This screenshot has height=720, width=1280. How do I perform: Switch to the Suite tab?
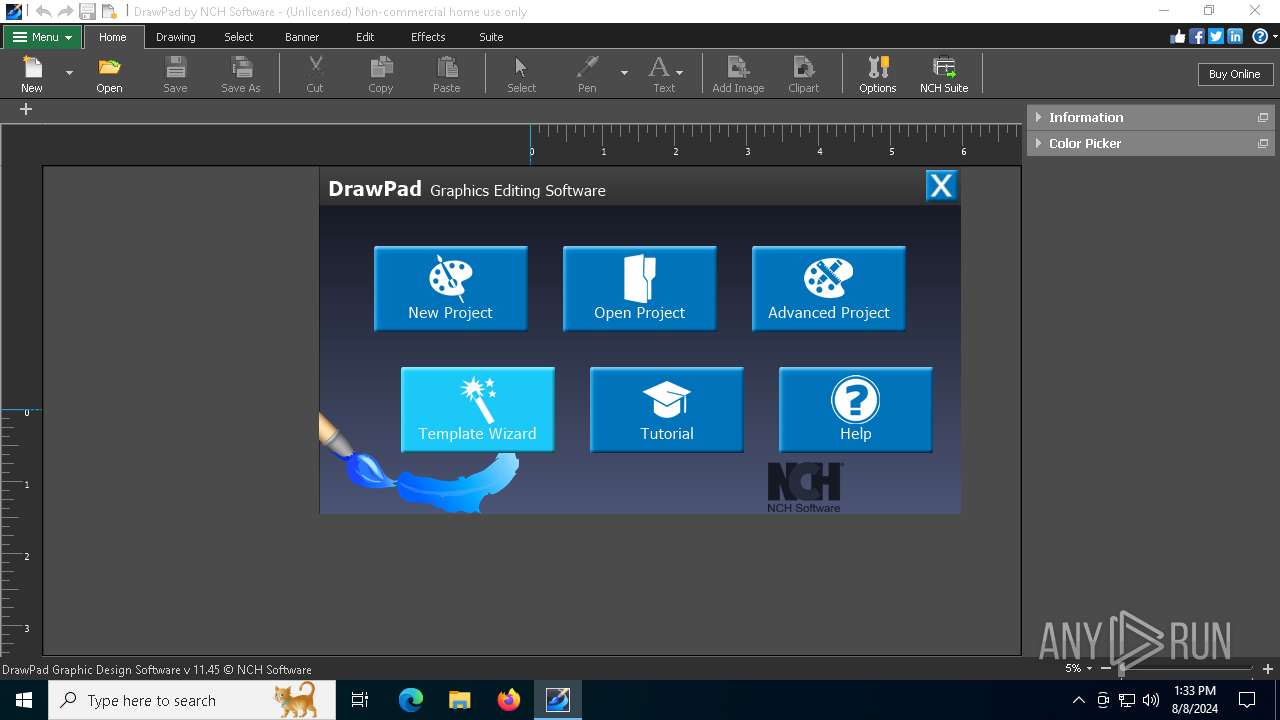pos(491,37)
